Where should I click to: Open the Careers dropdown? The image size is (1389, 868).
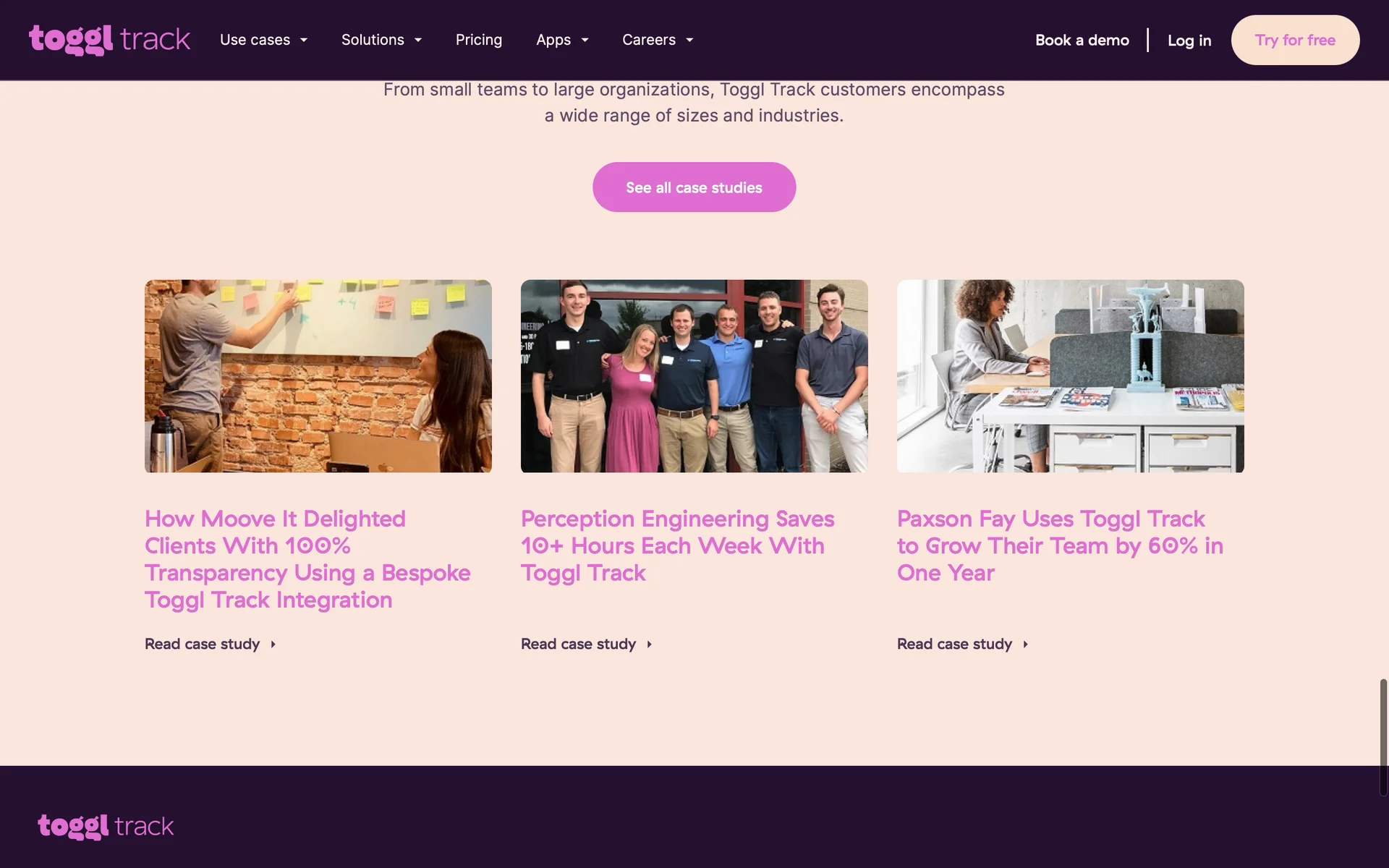click(658, 40)
